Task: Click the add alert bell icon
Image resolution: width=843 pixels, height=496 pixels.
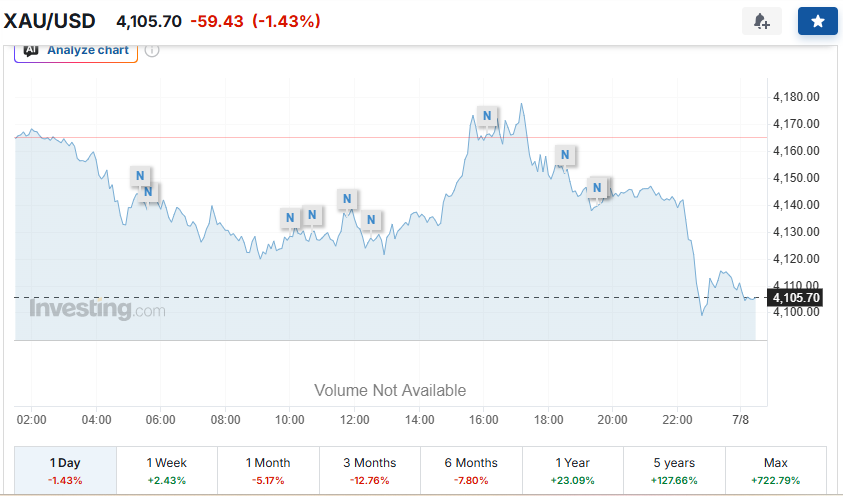Action: (x=761, y=21)
